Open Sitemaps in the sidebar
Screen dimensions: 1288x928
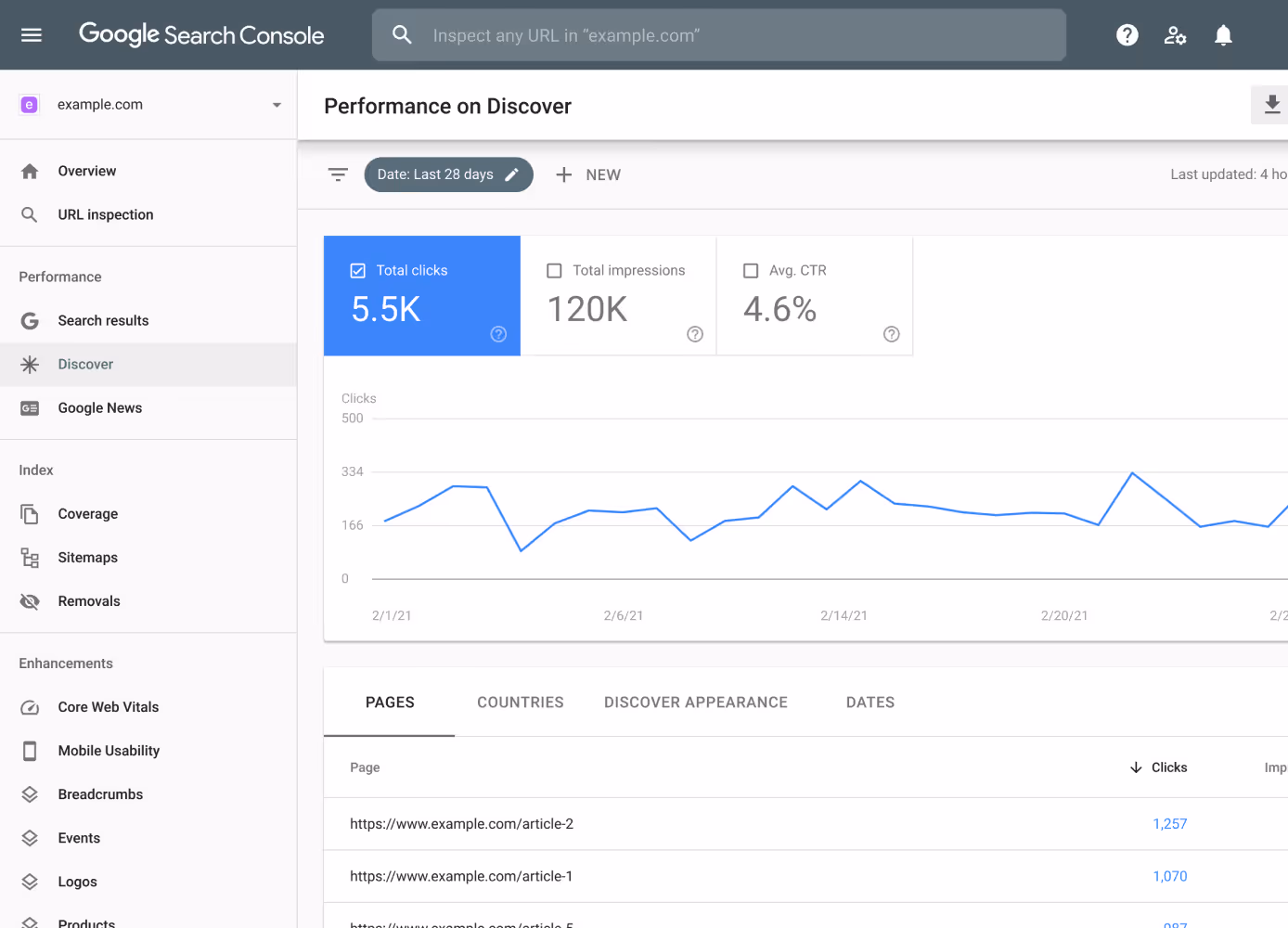(x=148, y=558)
